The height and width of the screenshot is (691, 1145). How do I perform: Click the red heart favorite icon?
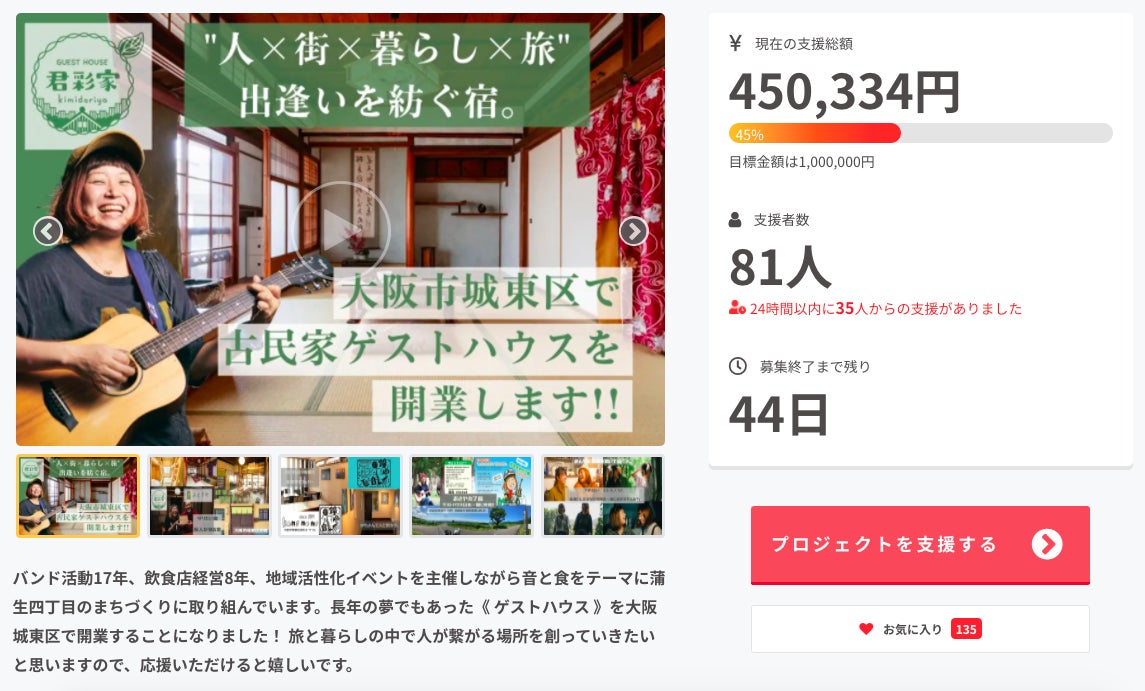[x=866, y=629]
